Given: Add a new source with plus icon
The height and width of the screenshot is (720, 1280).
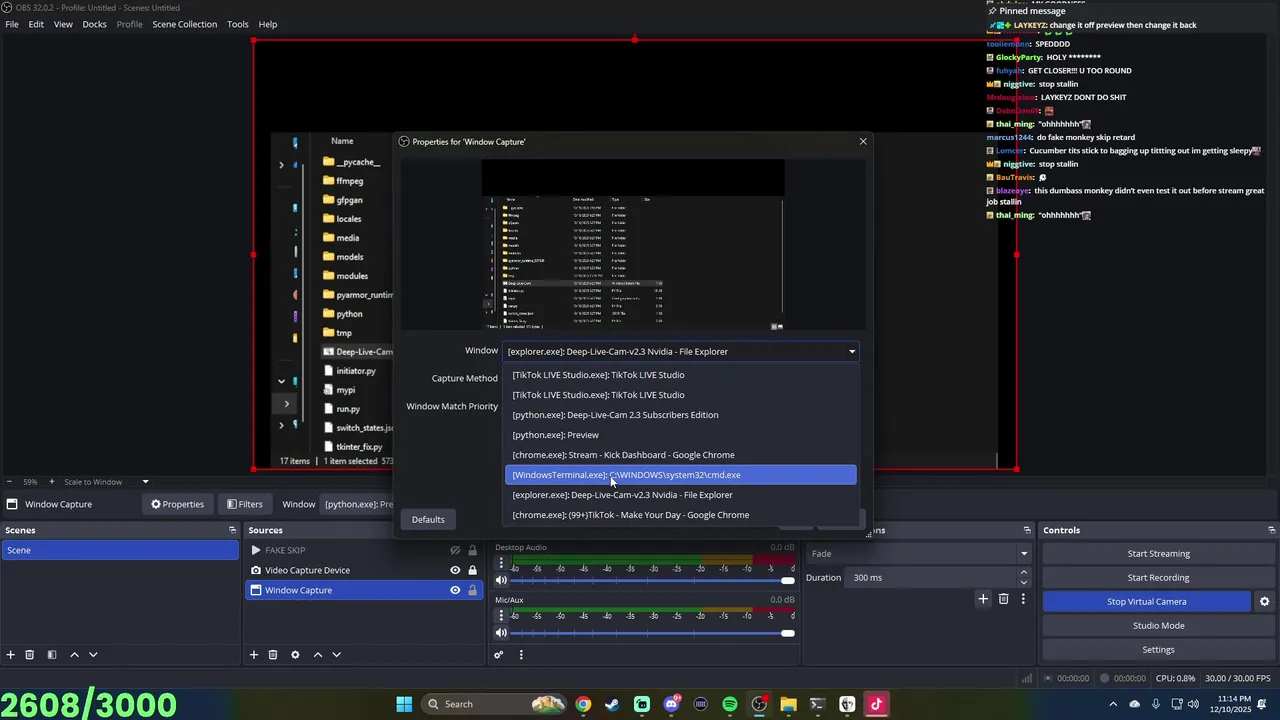Looking at the screenshot, I should (254, 655).
